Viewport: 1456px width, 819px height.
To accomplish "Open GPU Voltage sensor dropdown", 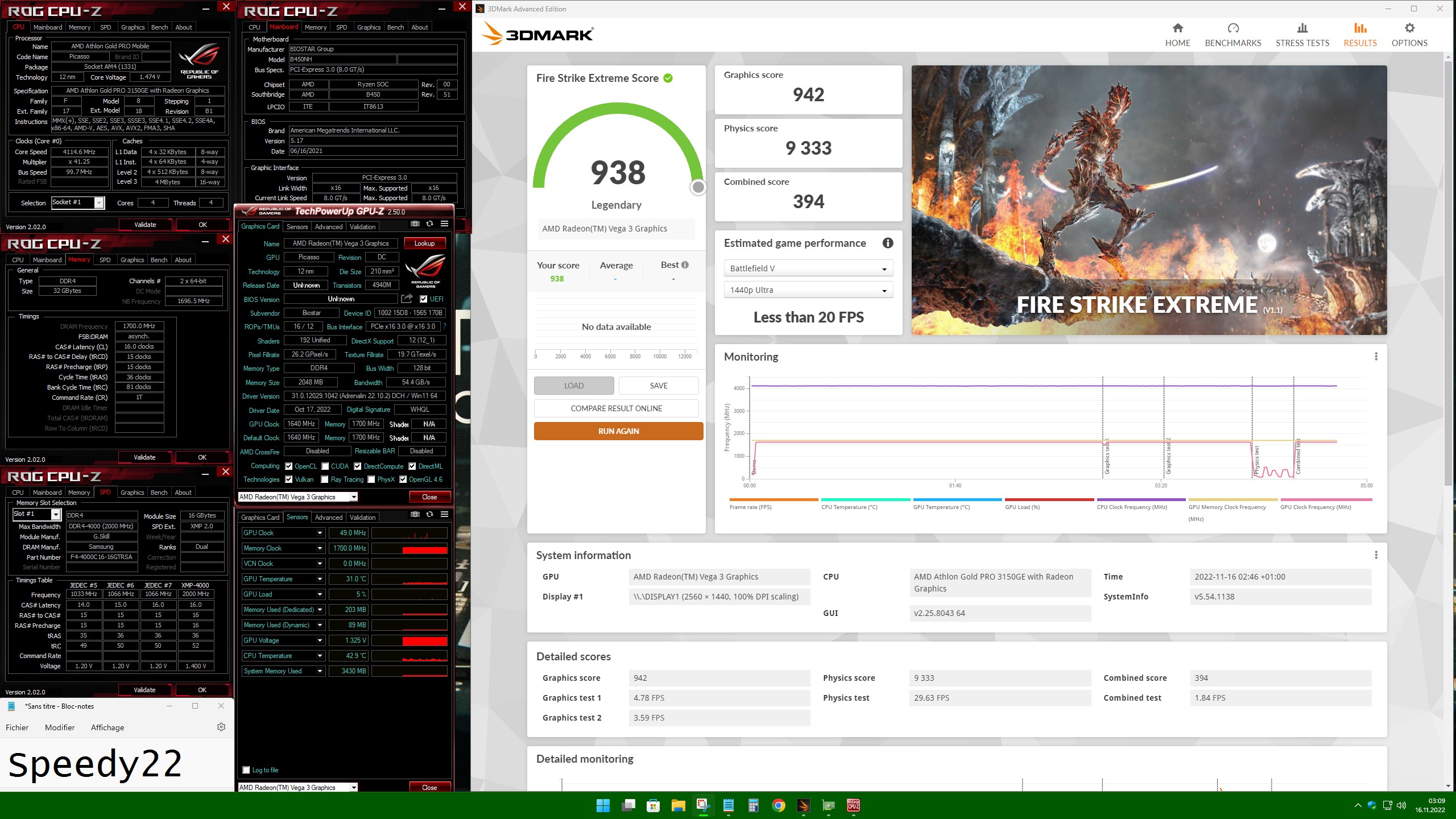I will (x=320, y=640).
